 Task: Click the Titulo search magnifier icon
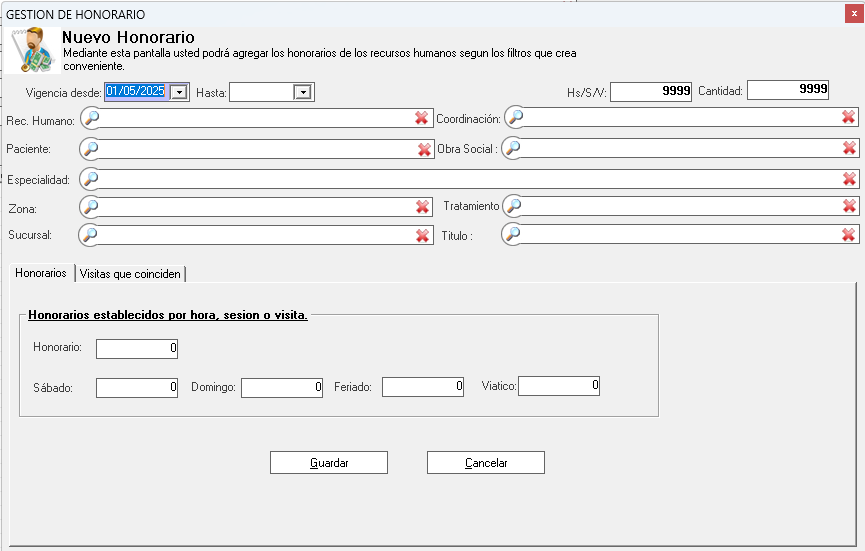pos(513,234)
